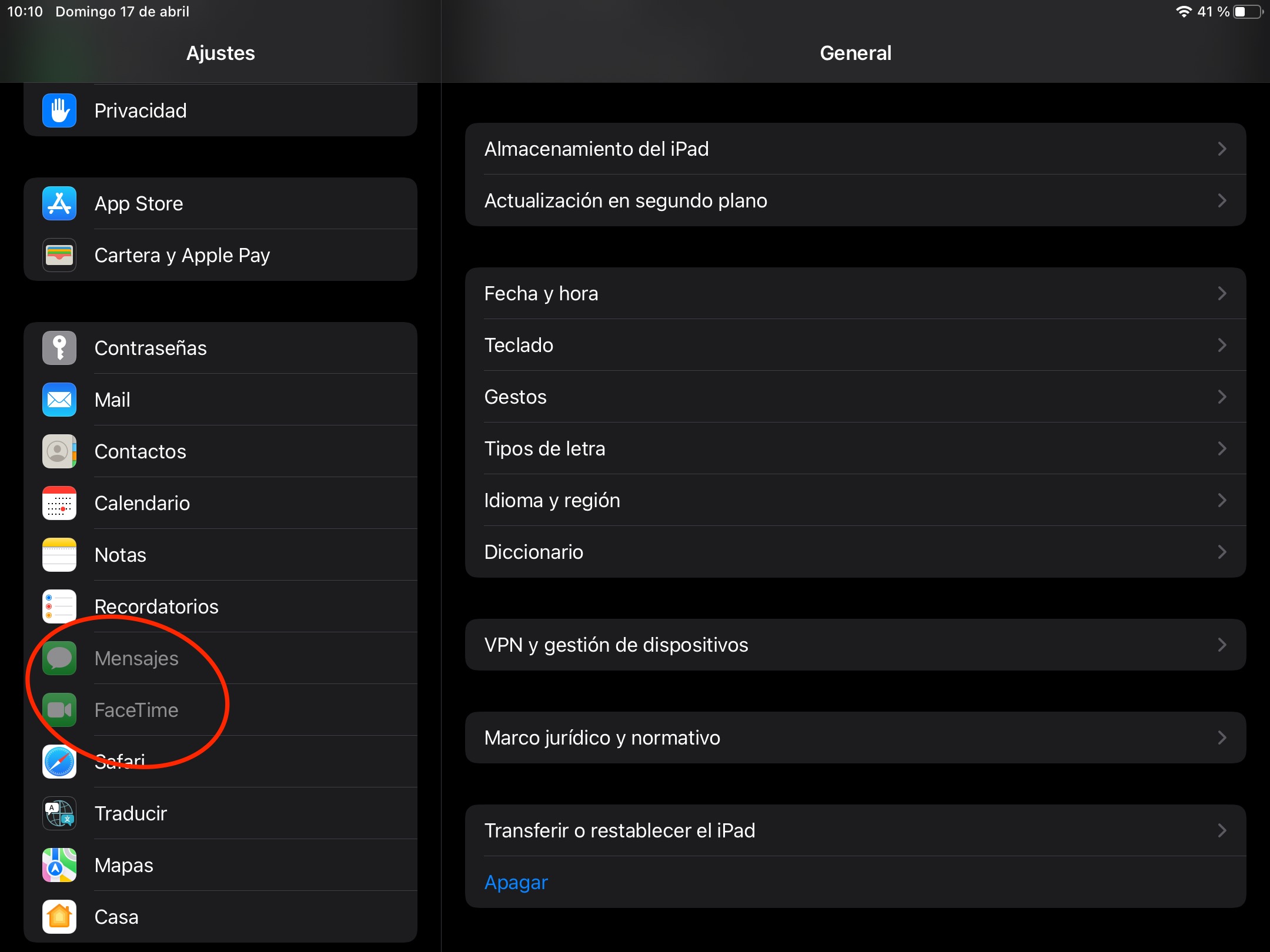Tap the Mensajes speech bubble icon
Screen dimensions: 1270x952
point(59,658)
